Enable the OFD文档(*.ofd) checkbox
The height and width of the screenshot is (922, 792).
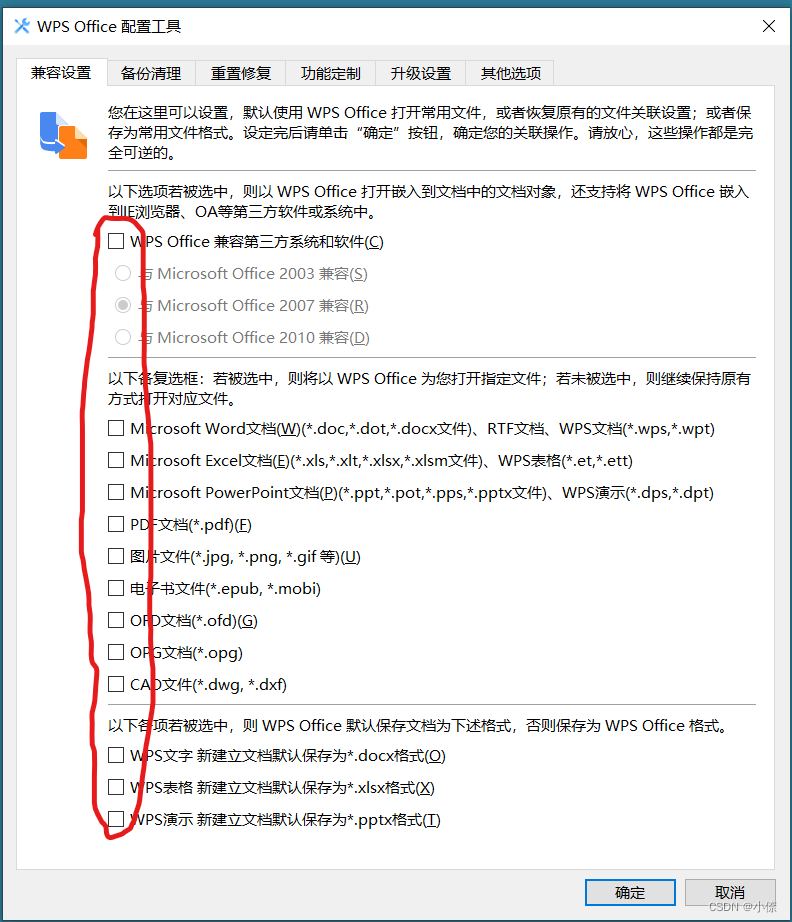click(x=116, y=620)
